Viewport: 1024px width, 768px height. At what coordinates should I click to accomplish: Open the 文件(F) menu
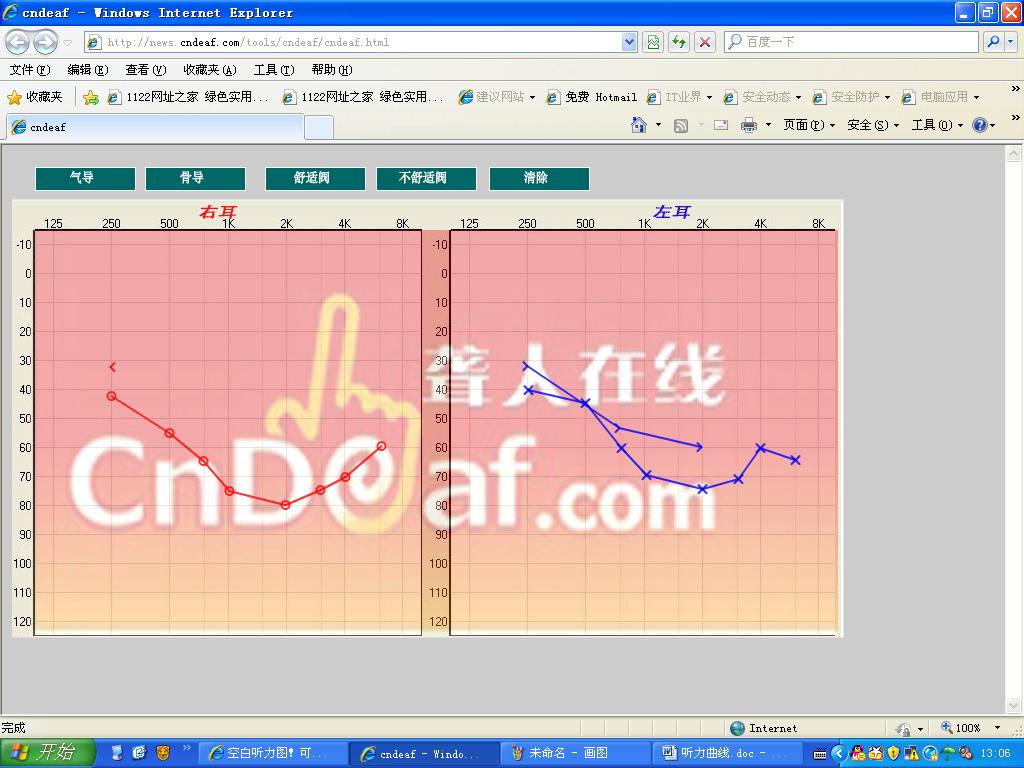[30, 70]
